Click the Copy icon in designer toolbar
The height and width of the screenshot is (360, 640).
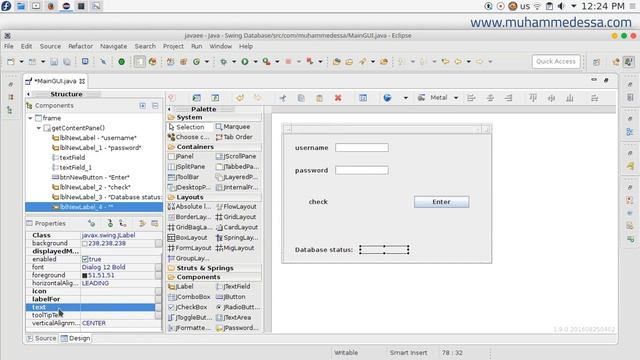301,98
